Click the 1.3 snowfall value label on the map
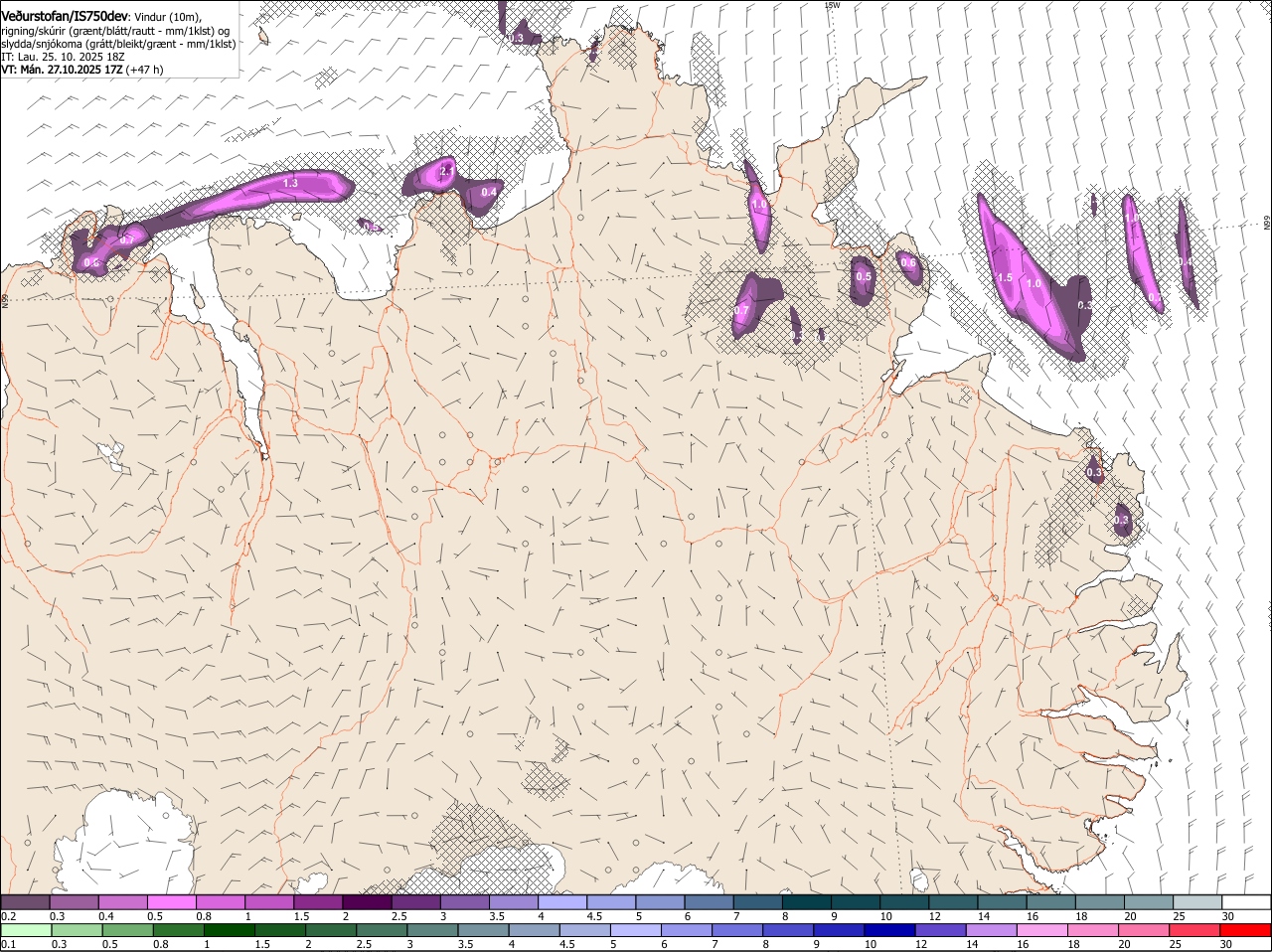 [290, 184]
